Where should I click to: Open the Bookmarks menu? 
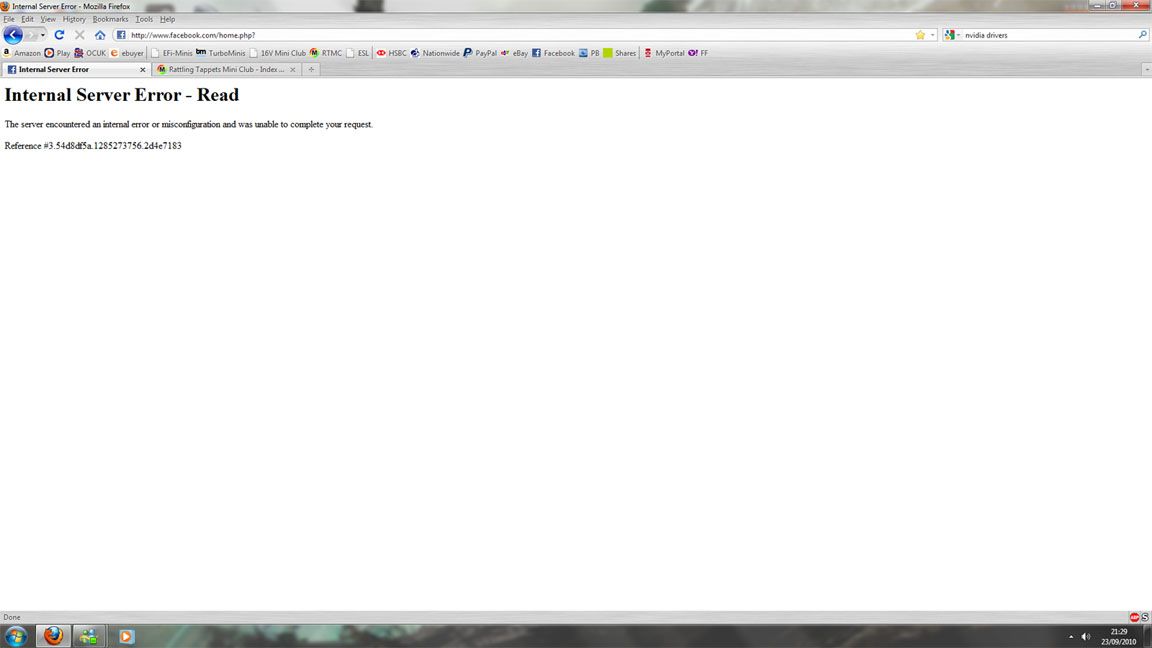click(110, 19)
